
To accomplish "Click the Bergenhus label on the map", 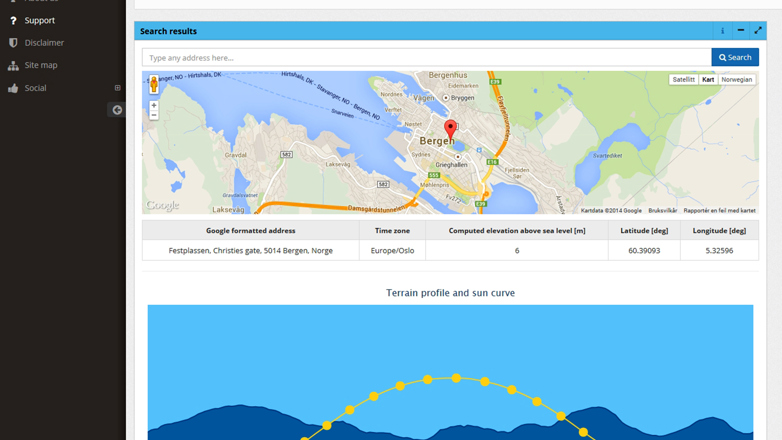I will tap(448, 75).
